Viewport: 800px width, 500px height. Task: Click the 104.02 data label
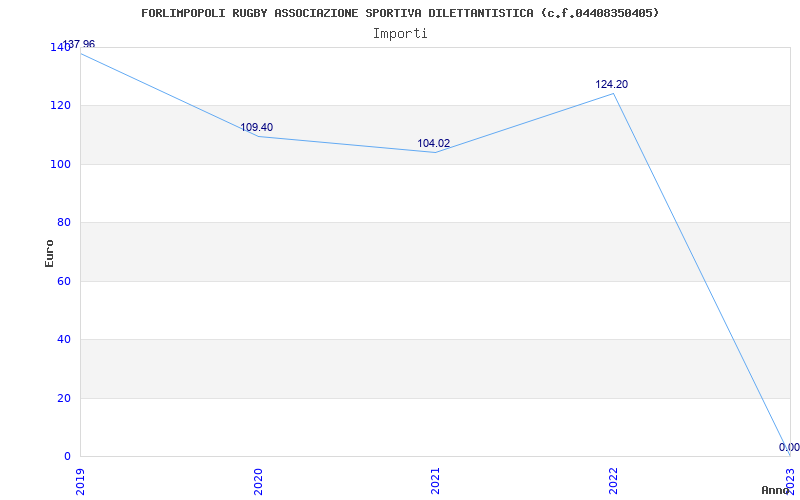tap(434, 143)
